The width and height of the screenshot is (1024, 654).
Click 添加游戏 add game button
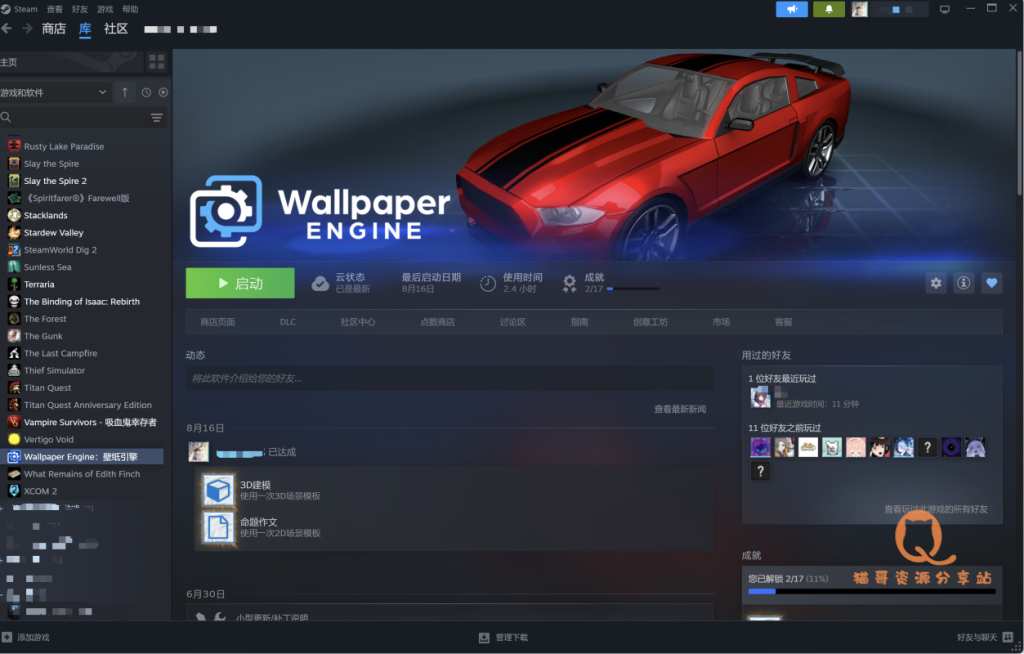pyautogui.click(x=25, y=637)
